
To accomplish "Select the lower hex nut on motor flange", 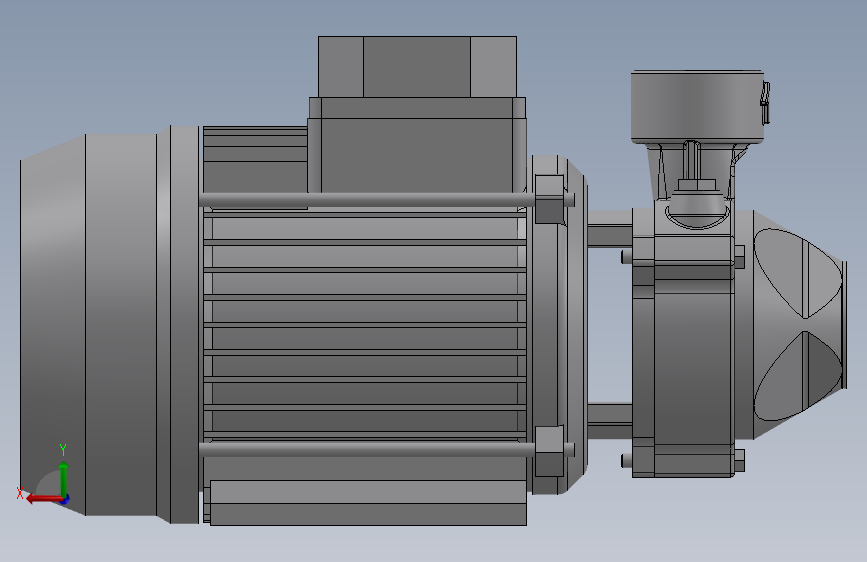I will 549,451.
